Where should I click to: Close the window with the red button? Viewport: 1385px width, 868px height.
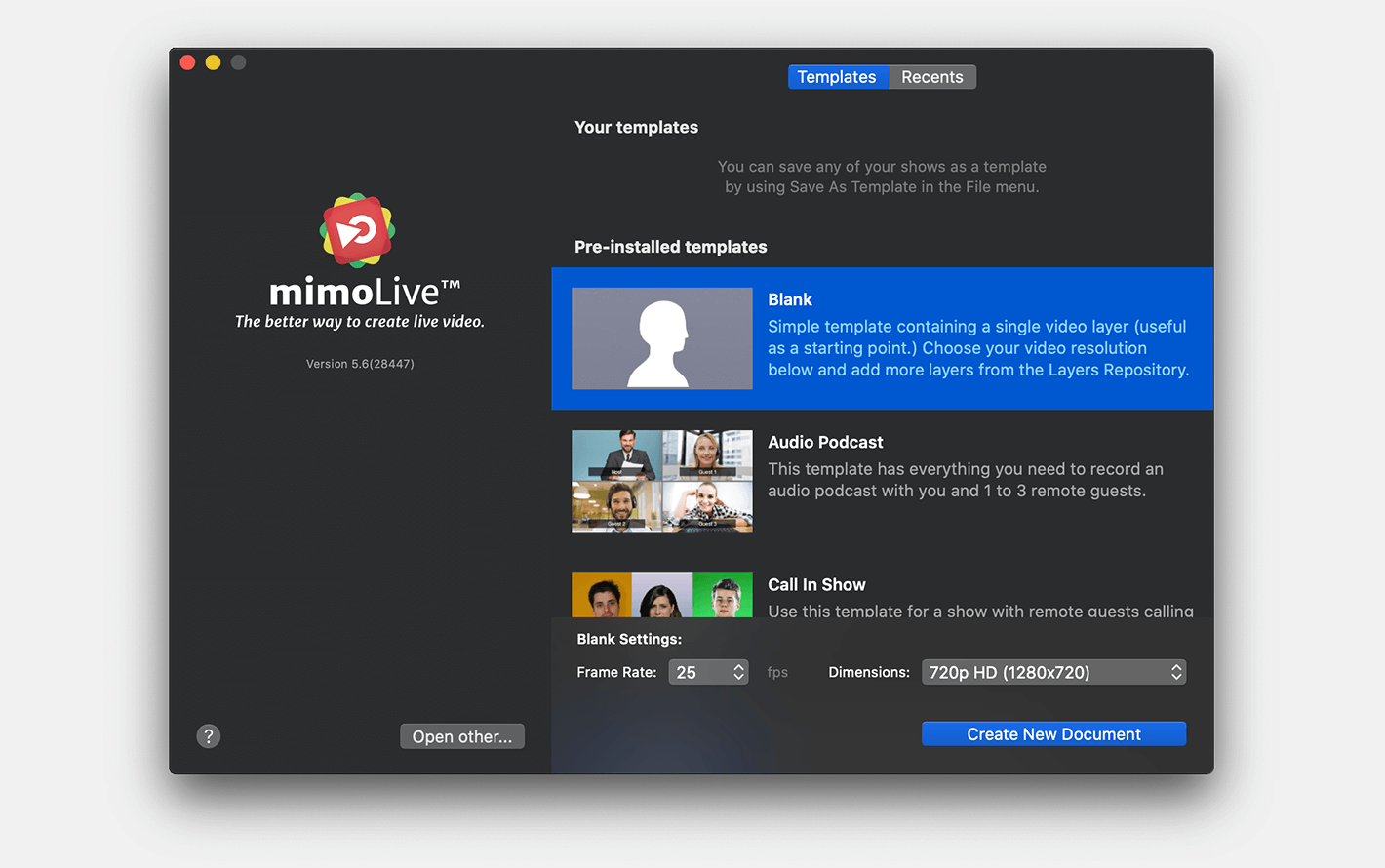pyautogui.click(x=187, y=62)
